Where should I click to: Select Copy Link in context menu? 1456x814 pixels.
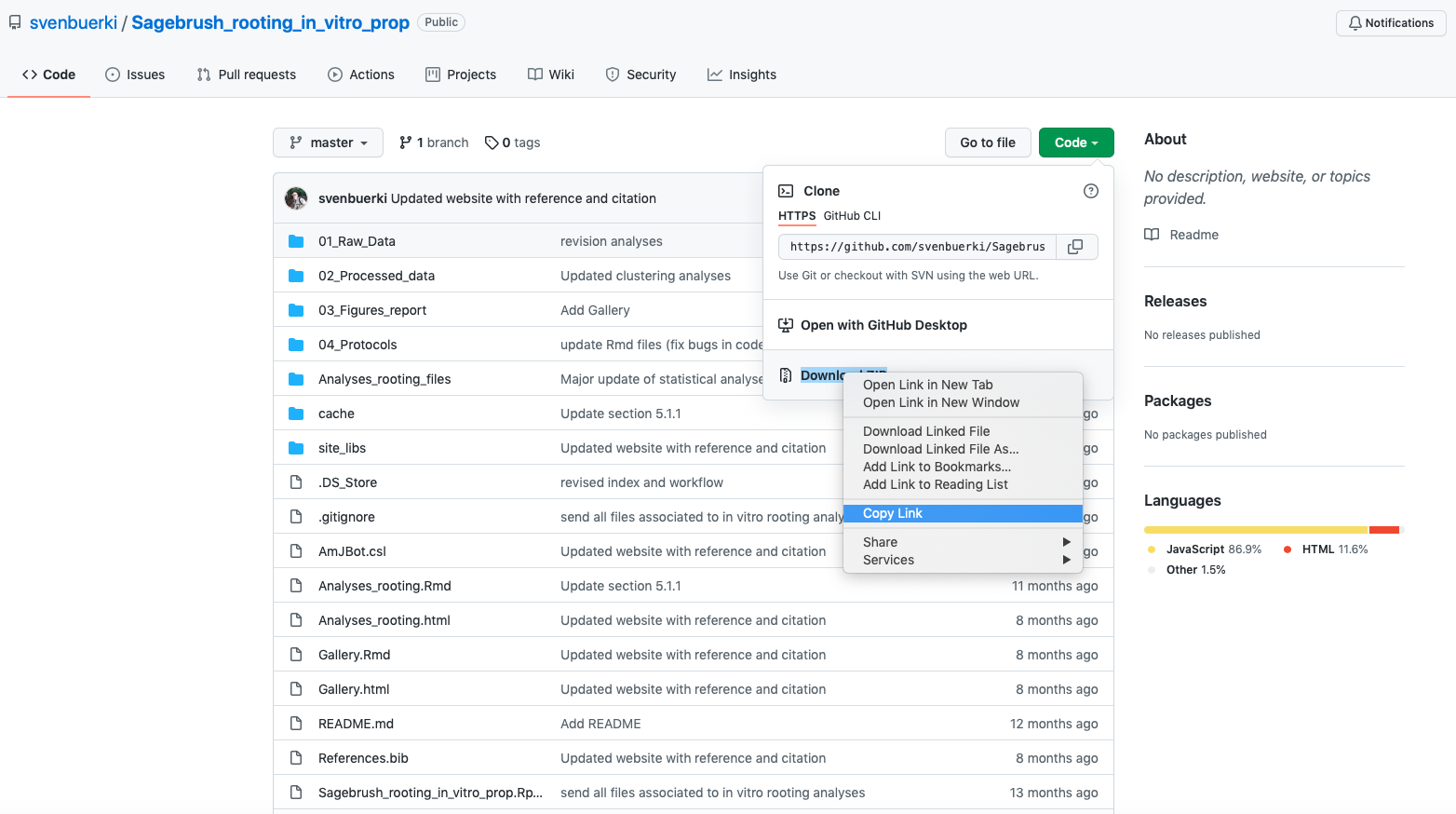[963, 513]
